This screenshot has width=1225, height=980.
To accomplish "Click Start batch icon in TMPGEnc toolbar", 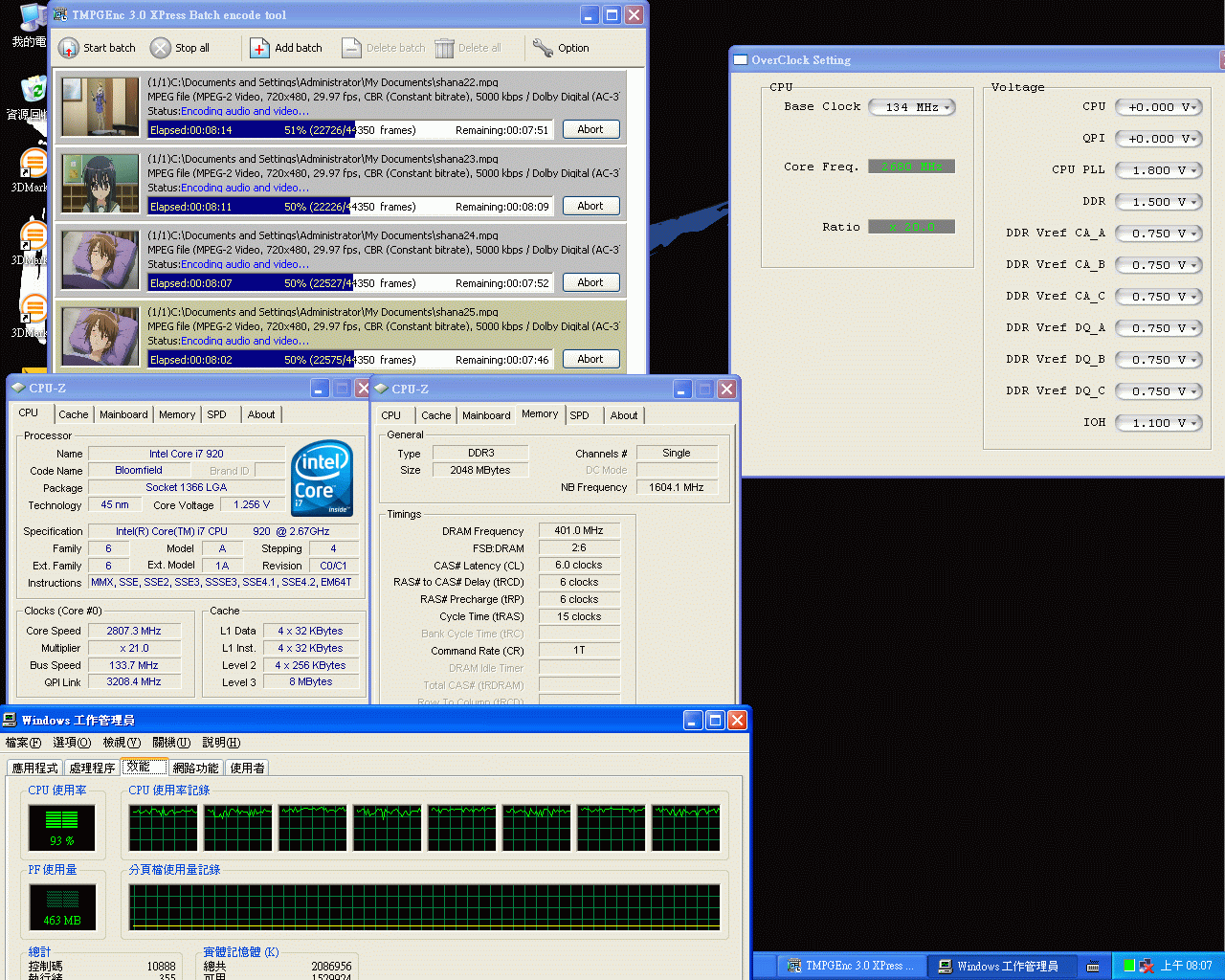I will tap(69, 48).
